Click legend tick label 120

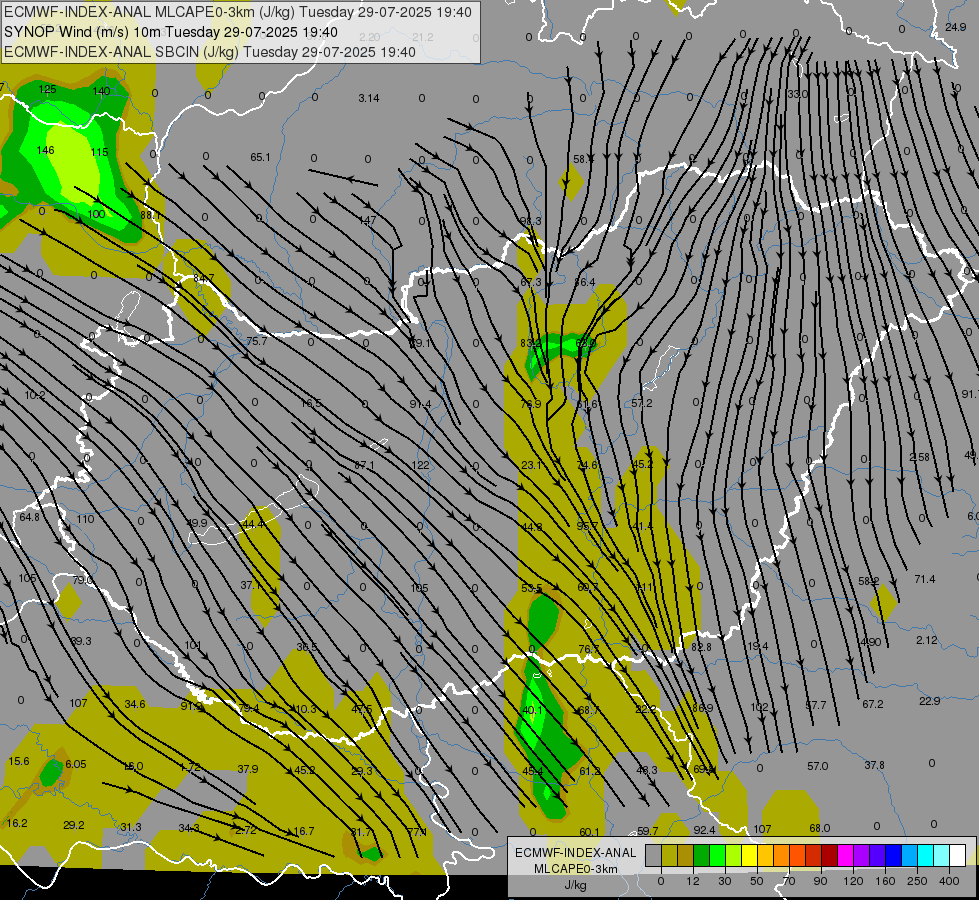(854, 881)
